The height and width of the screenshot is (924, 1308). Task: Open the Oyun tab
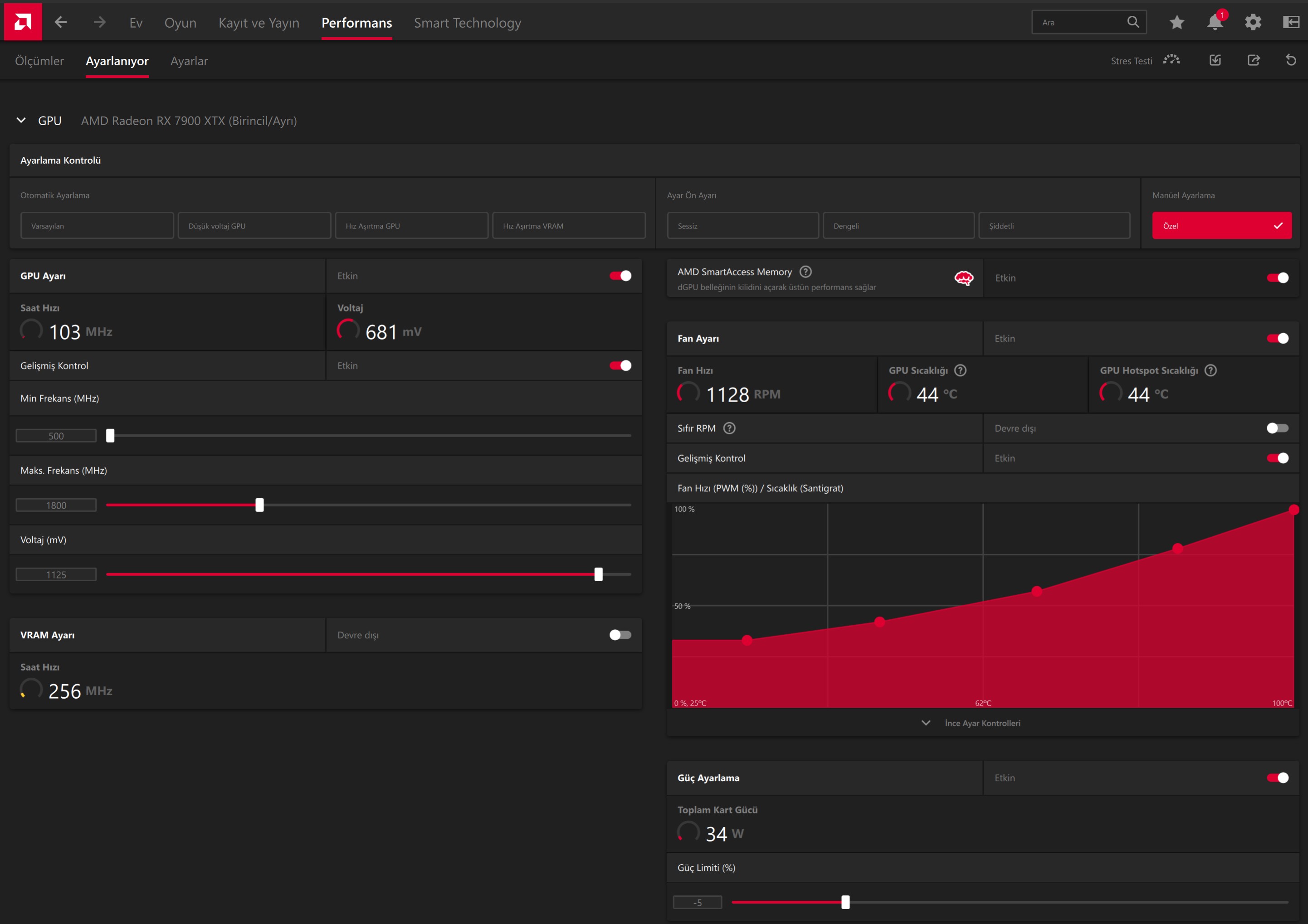point(180,23)
